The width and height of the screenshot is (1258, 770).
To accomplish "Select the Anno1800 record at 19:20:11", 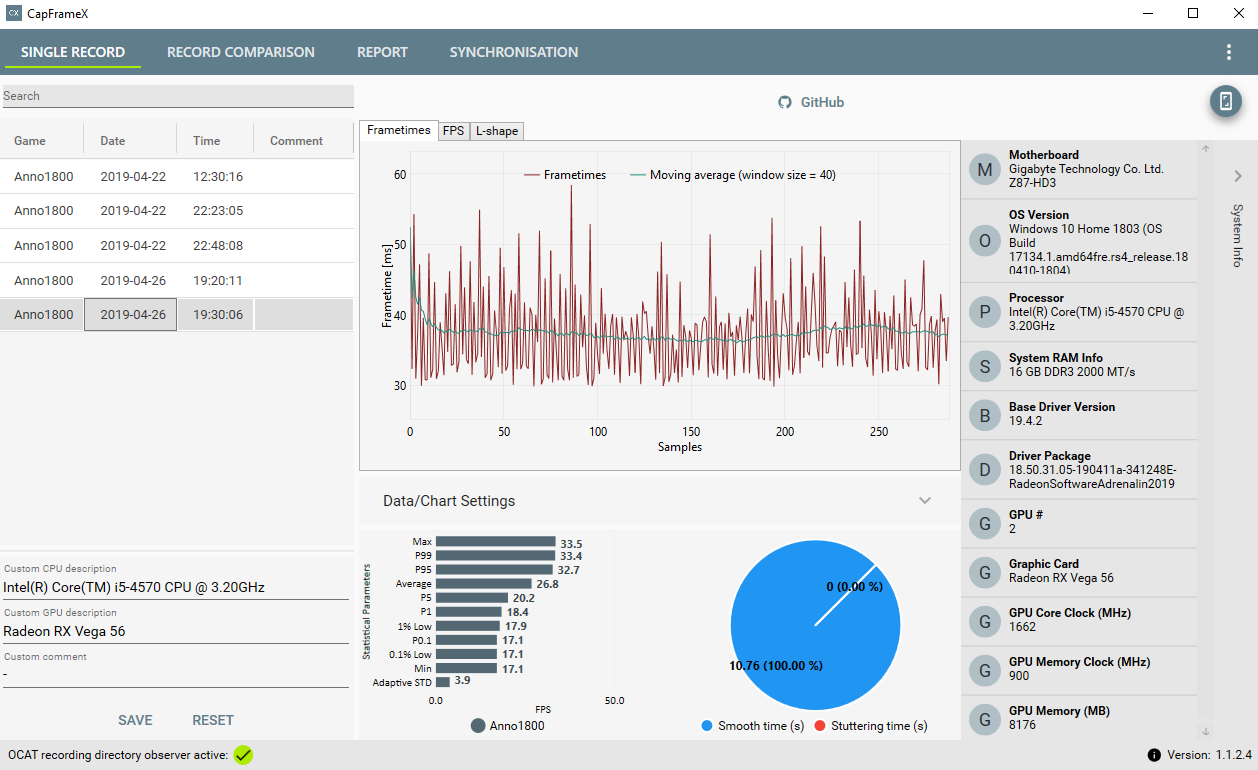I will 177,280.
